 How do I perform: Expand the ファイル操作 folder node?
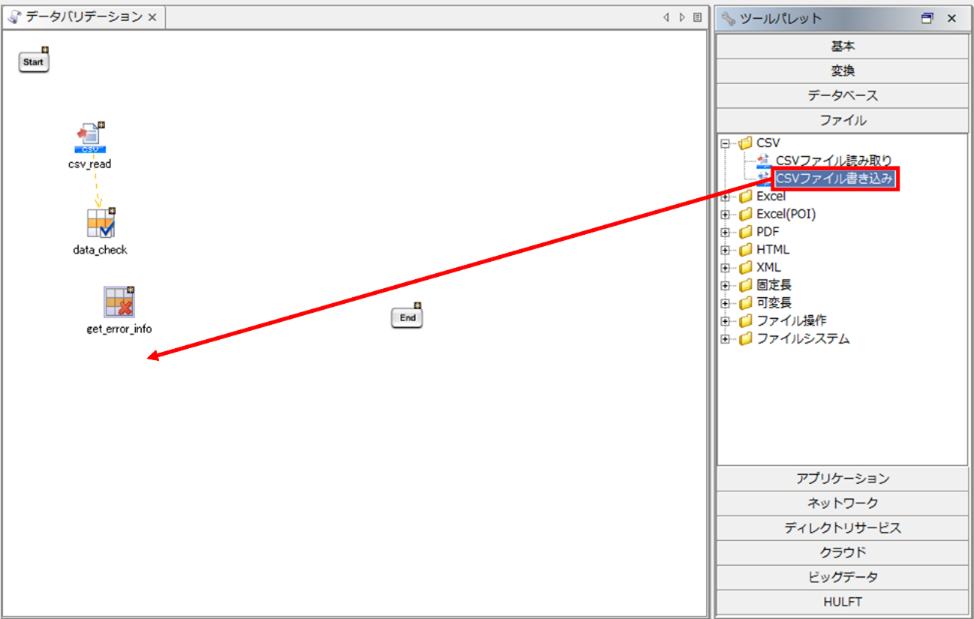click(x=725, y=321)
